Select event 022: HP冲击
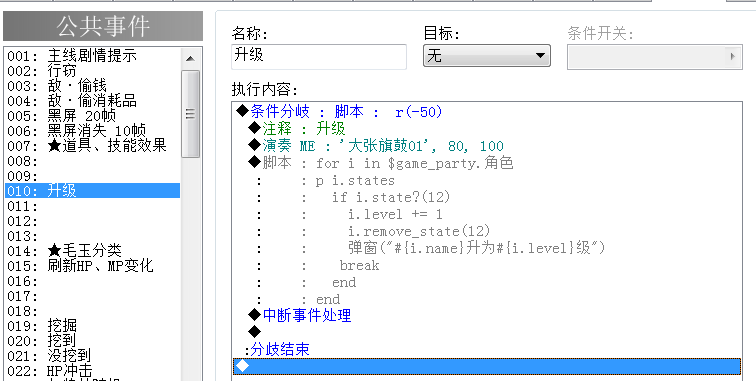 click(x=93, y=370)
